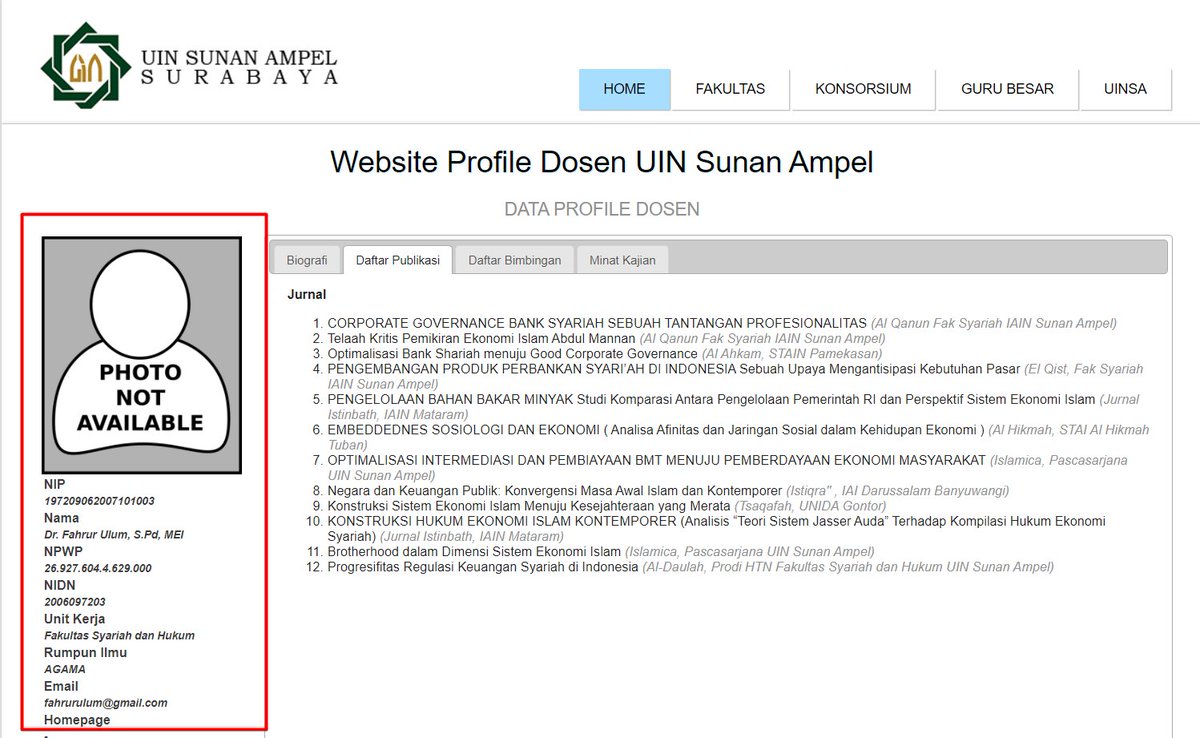The height and width of the screenshot is (738, 1200).
Task: Click the email fahrurulum@gmail.com
Action: [106, 703]
